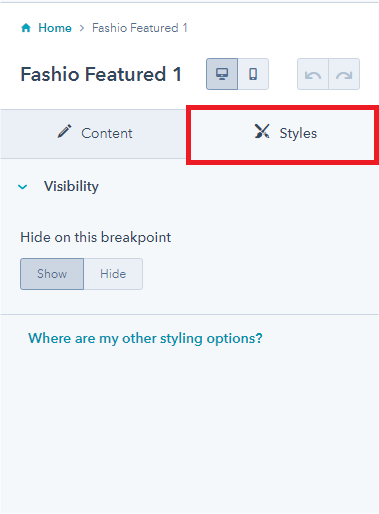Click Fashio Featured 1 breadcrumb item

click(x=140, y=28)
